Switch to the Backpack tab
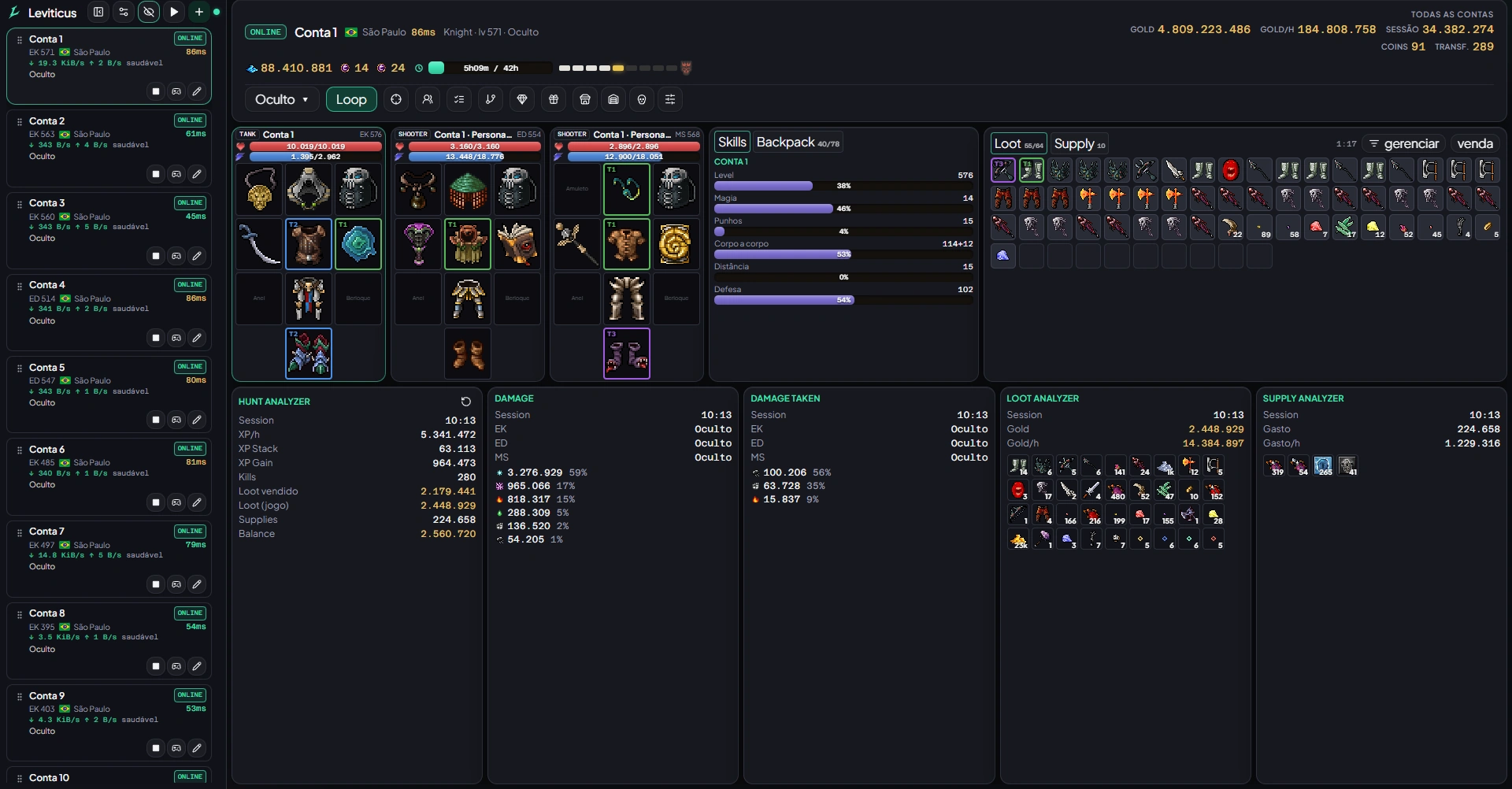Image resolution: width=1512 pixels, height=789 pixels. 798,142
